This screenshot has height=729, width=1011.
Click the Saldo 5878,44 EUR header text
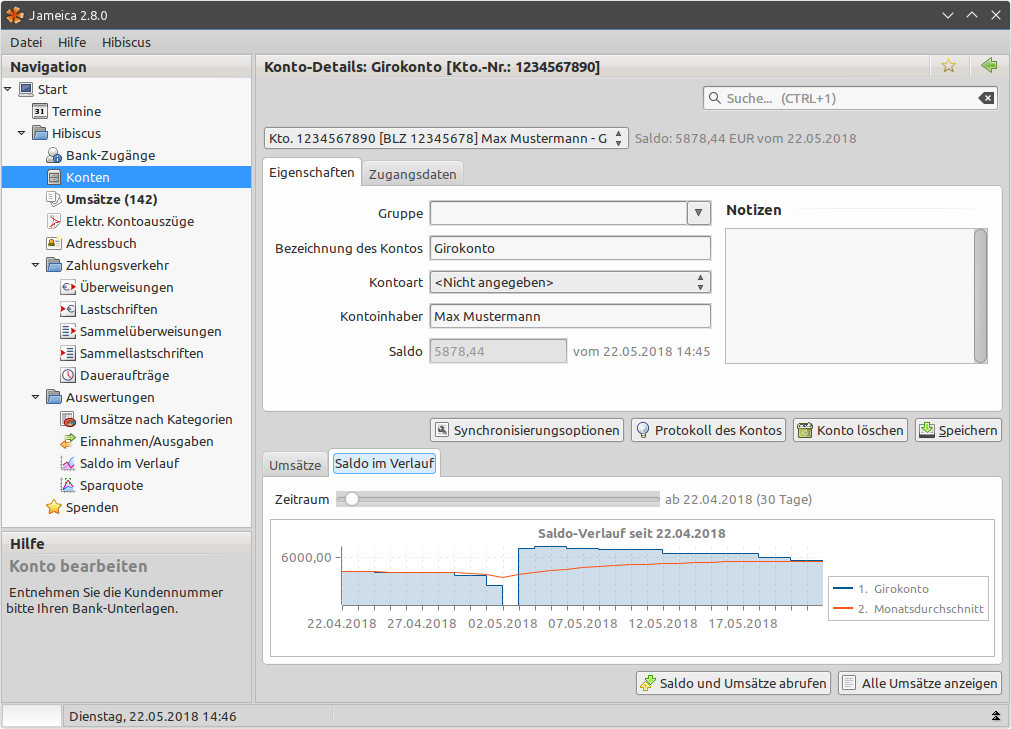pyautogui.click(x=745, y=138)
